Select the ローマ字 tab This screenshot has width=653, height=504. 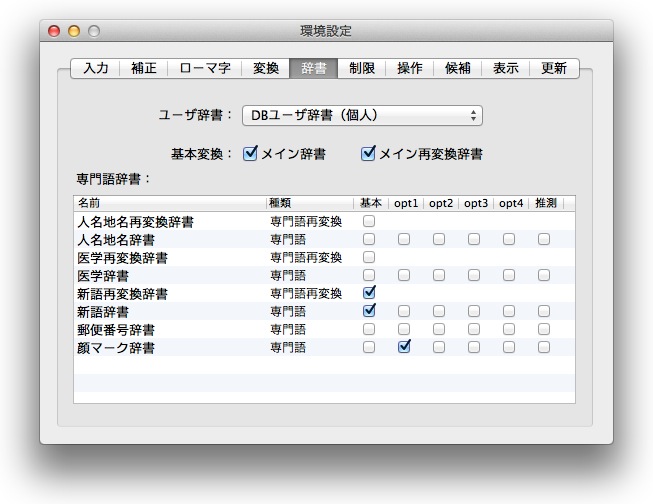coord(204,68)
